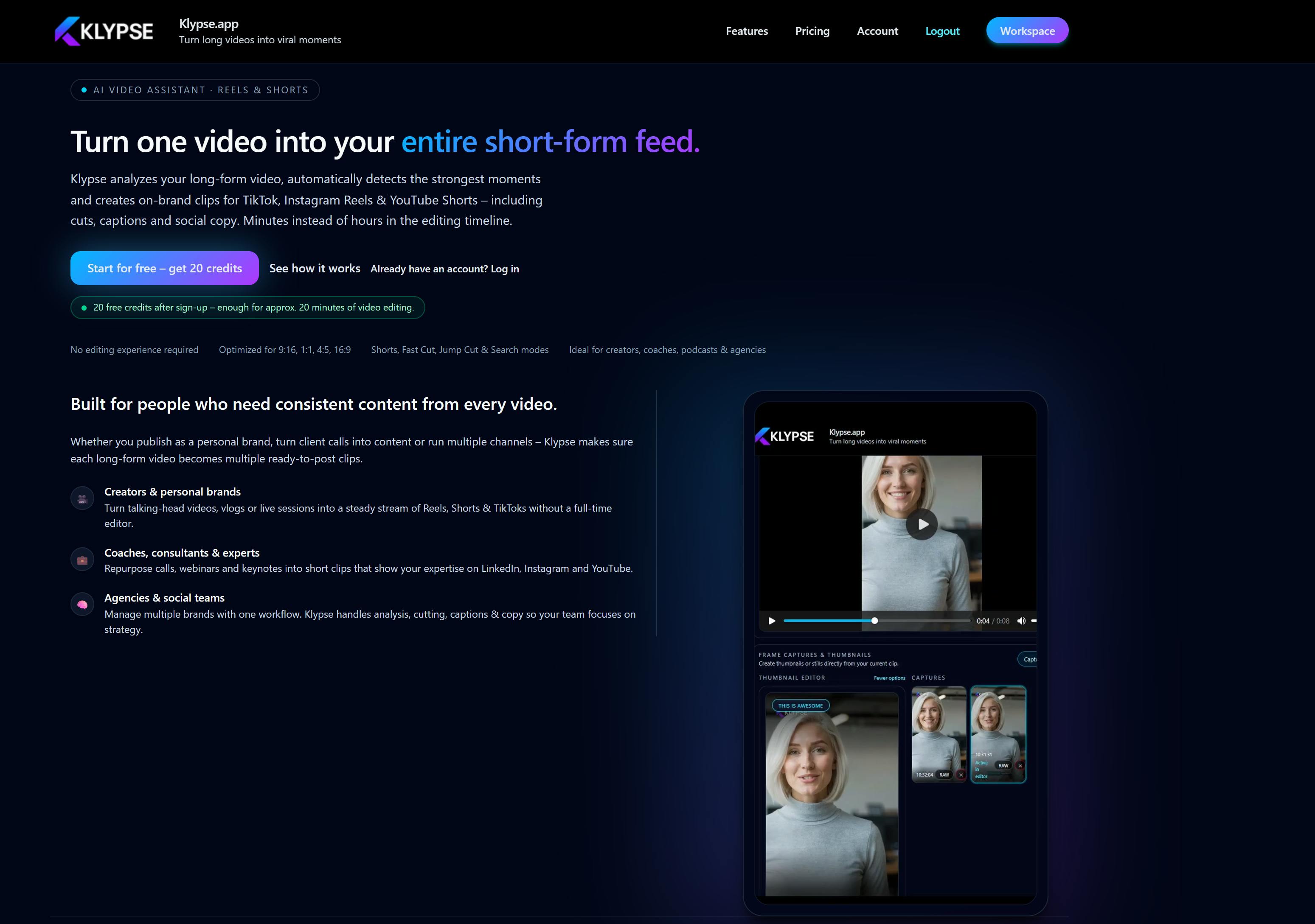Click the AI VIDEO ASSISTANT · REELS & SHORTS badge
Image resolution: width=1315 pixels, height=924 pixels.
coord(195,90)
